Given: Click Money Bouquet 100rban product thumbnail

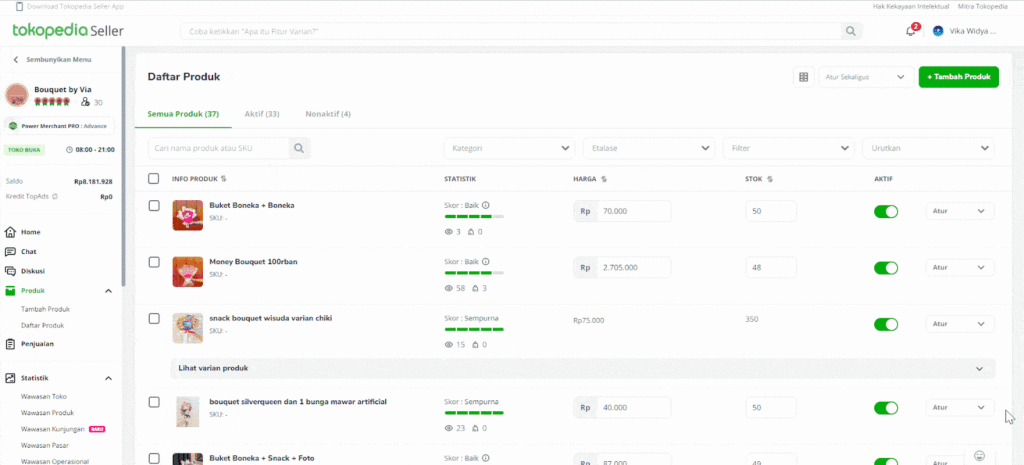Looking at the screenshot, I should tap(187, 272).
